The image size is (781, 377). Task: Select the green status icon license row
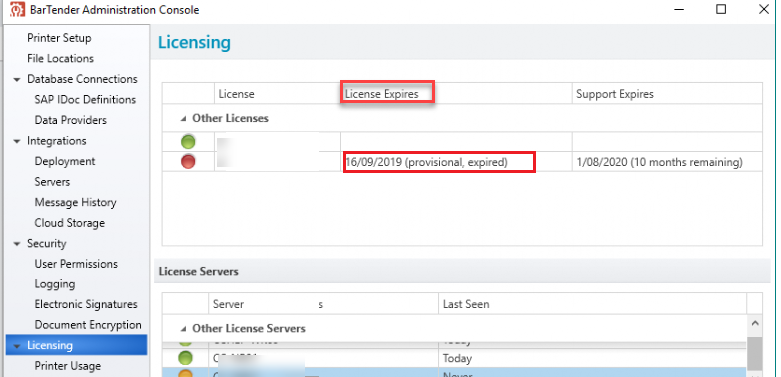tap(188, 142)
